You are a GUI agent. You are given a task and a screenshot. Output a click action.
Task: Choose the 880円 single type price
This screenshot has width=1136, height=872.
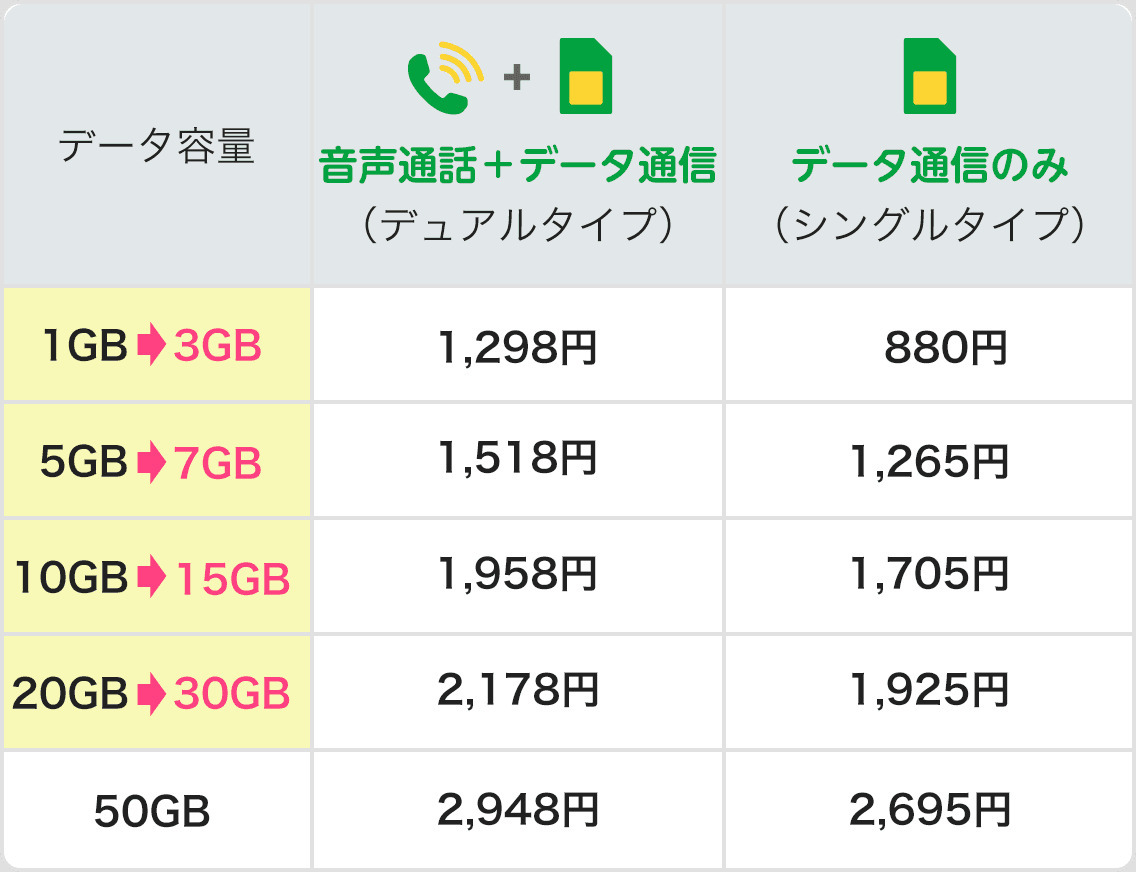point(945,348)
